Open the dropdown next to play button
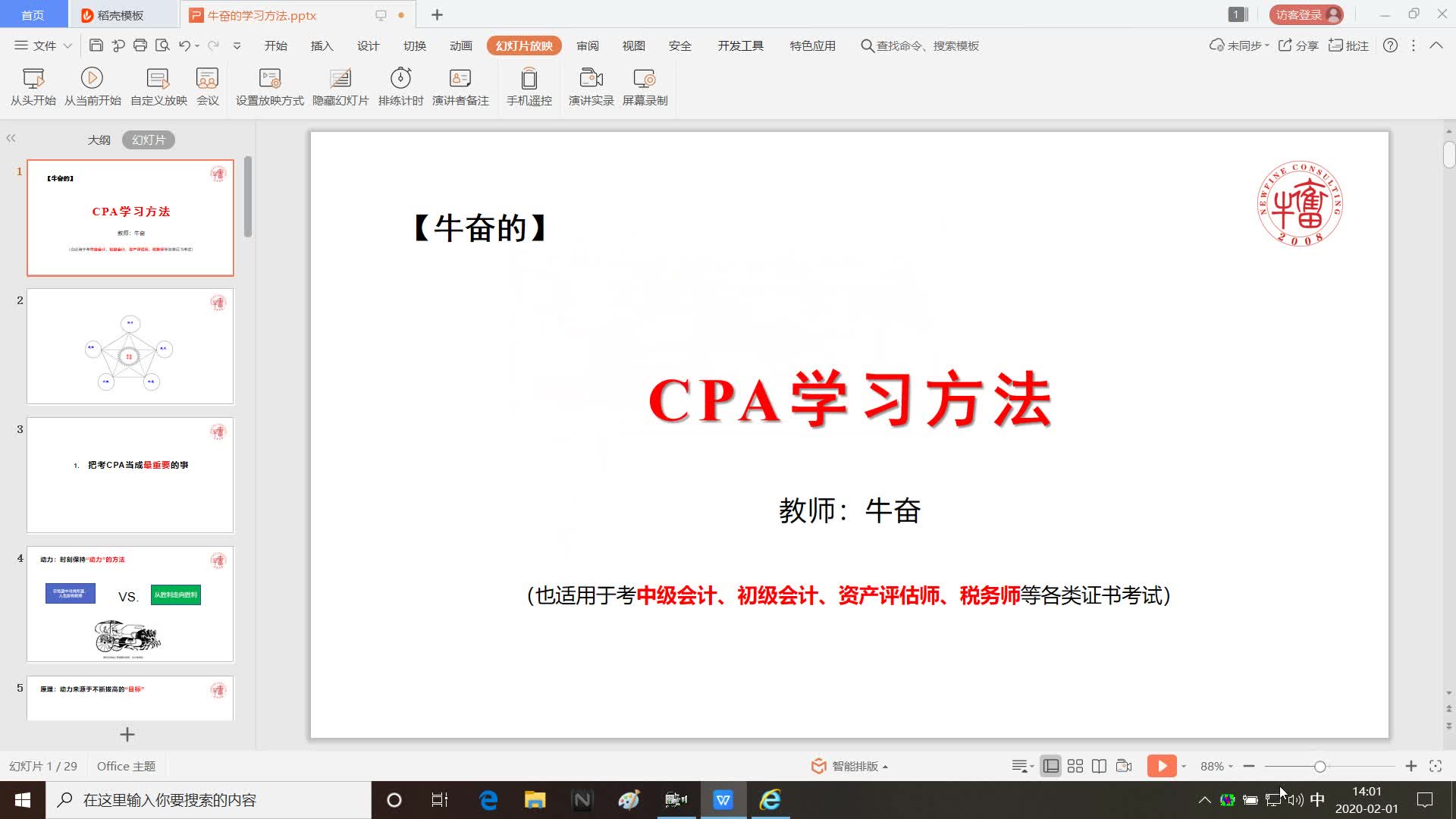Viewport: 1456px width, 819px height. click(1184, 766)
